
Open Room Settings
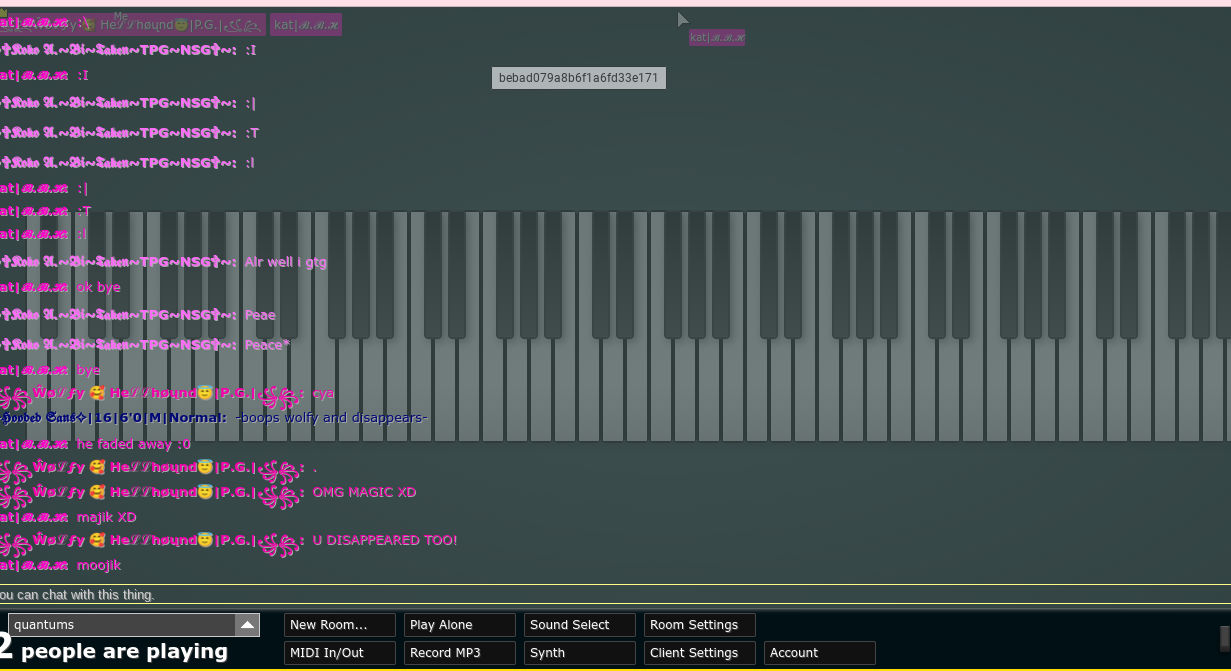tap(700, 625)
